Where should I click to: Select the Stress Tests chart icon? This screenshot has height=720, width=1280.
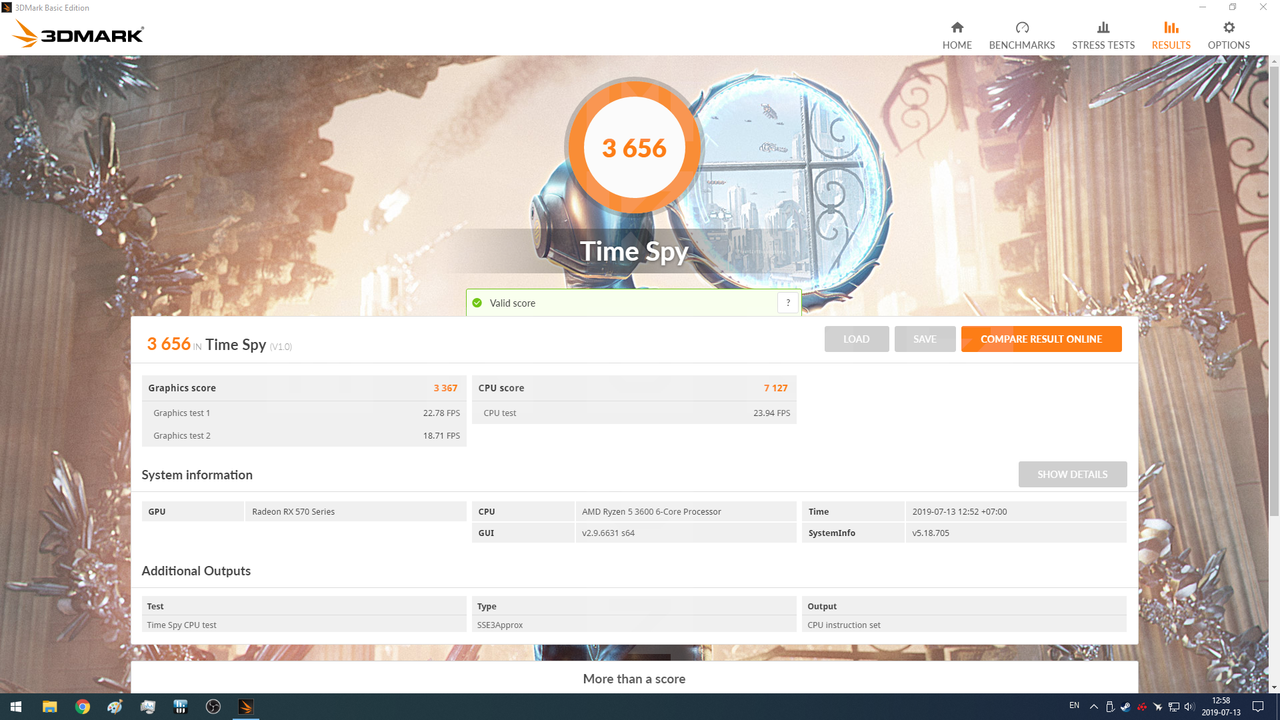click(1103, 31)
